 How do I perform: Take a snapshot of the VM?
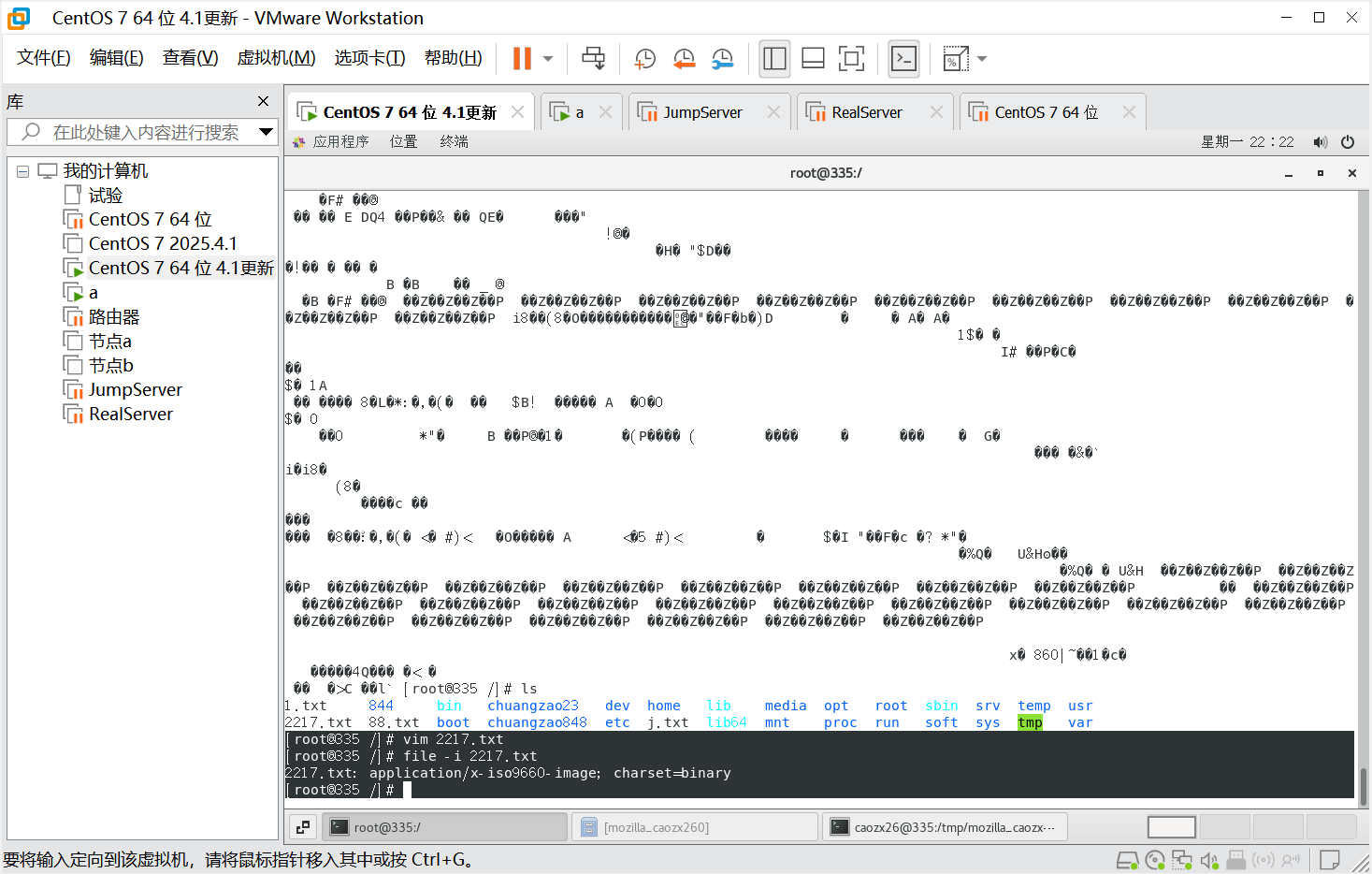644,58
